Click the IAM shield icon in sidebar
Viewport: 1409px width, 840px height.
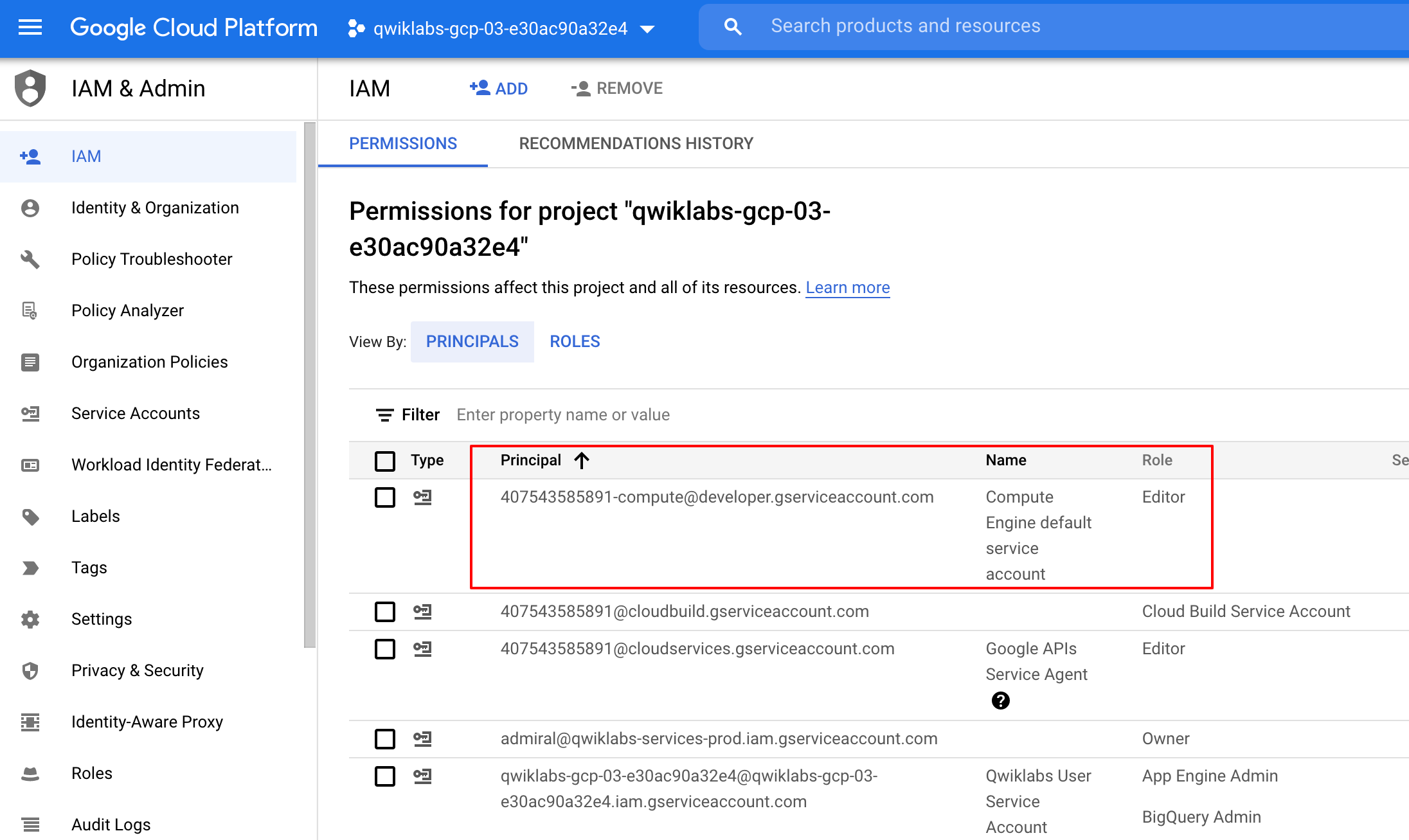pyautogui.click(x=29, y=88)
